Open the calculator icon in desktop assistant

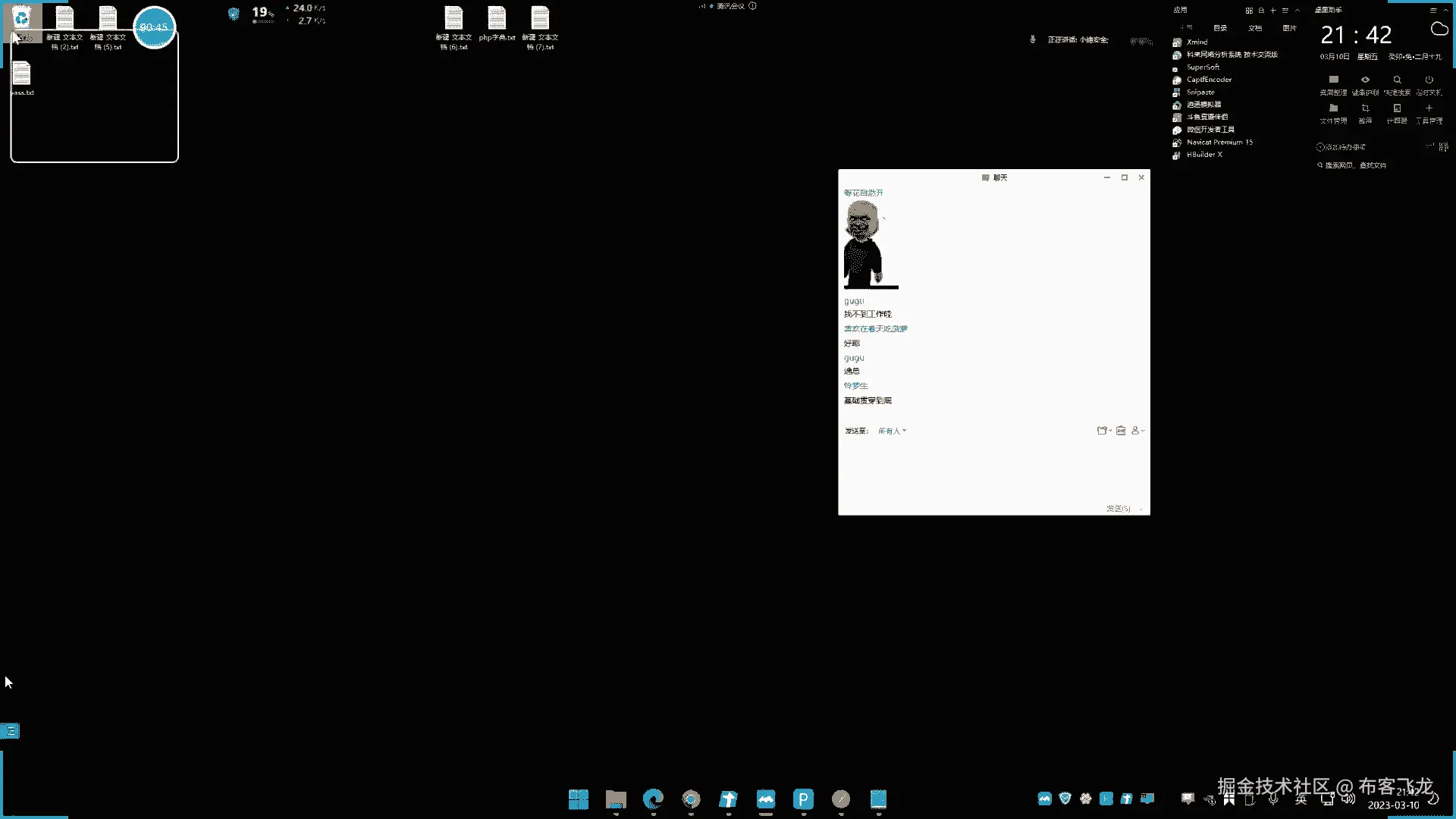coord(1397,108)
